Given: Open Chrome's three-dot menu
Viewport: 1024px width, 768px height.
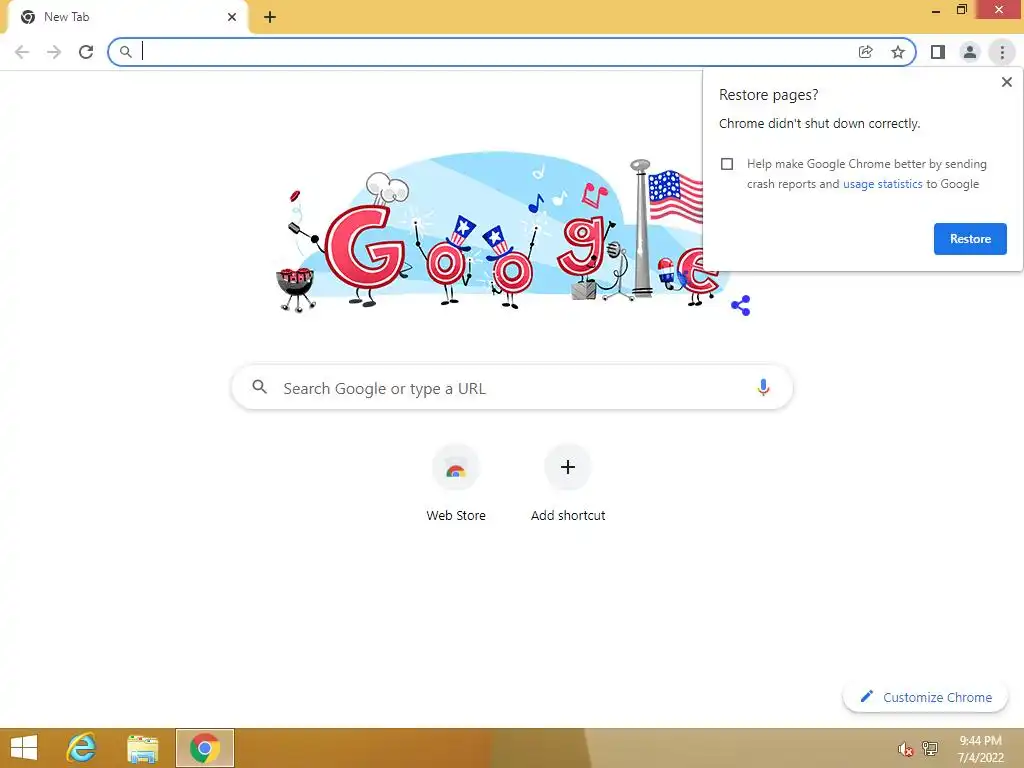Looking at the screenshot, I should 1002,52.
